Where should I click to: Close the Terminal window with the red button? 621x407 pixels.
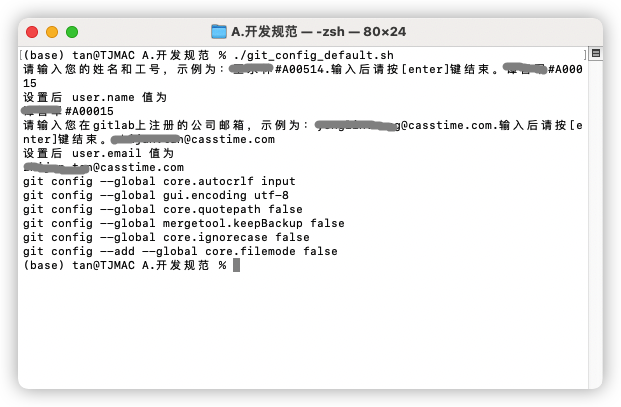click(32, 32)
